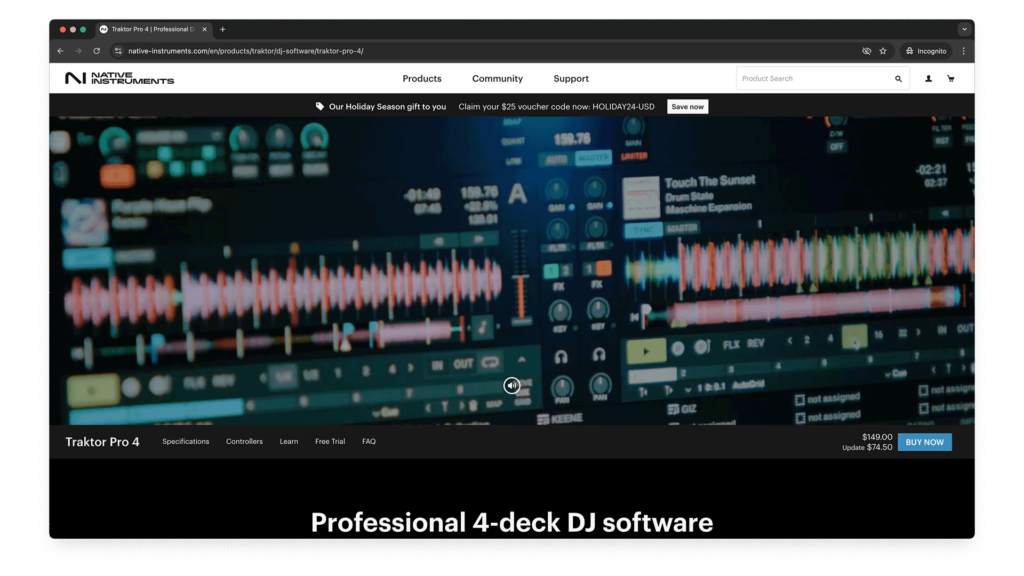Screen dimensions: 1024x576
Task: Open site information icon in address bar
Action: click(x=118, y=51)
